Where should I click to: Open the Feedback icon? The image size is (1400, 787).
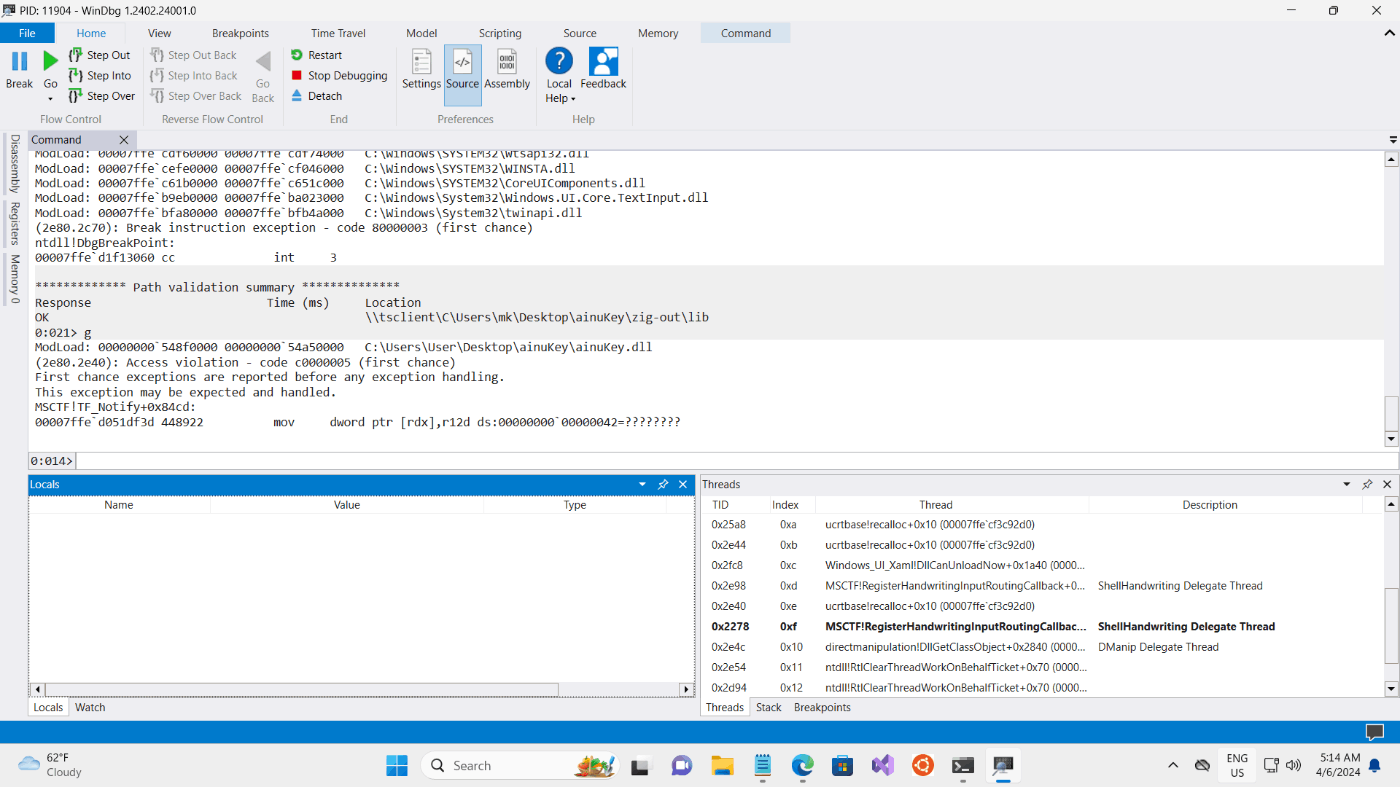click(x=603, y=62)
